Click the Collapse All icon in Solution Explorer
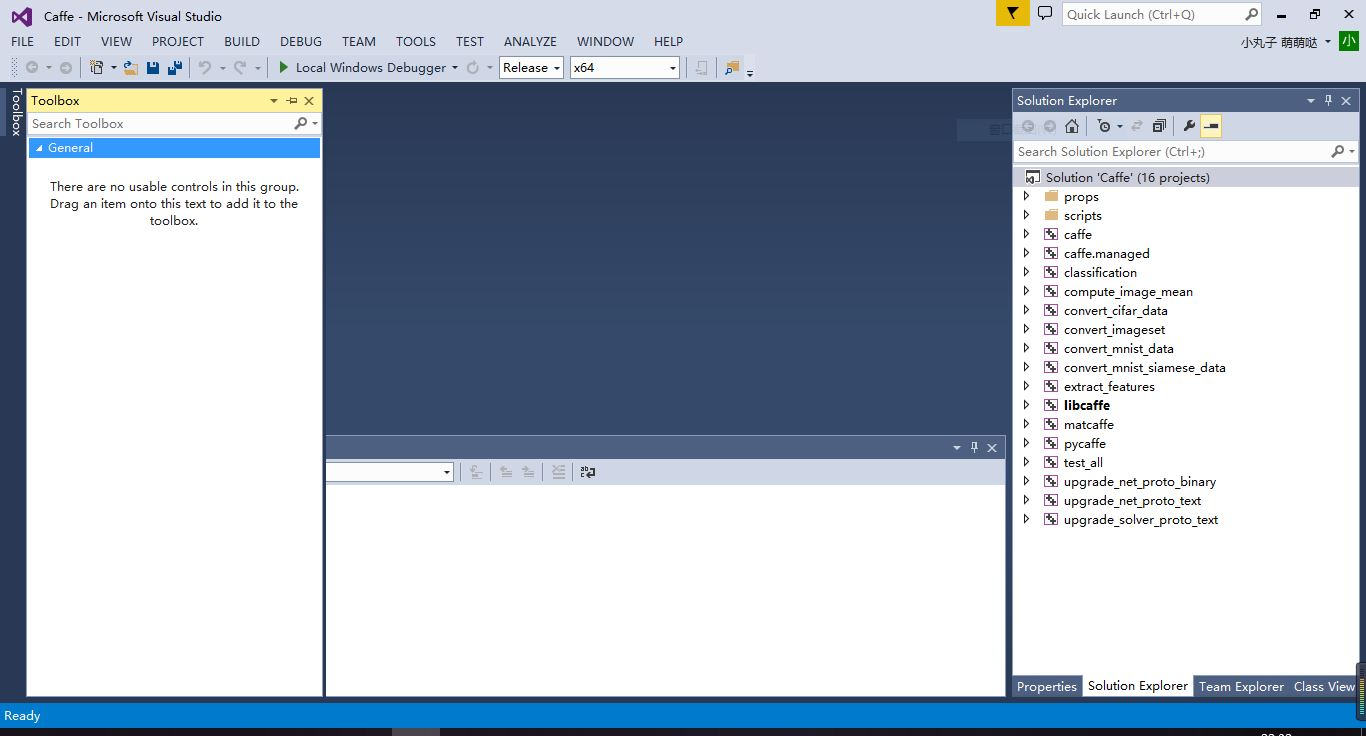1366x736 pixels. [x=1159, y=126]
